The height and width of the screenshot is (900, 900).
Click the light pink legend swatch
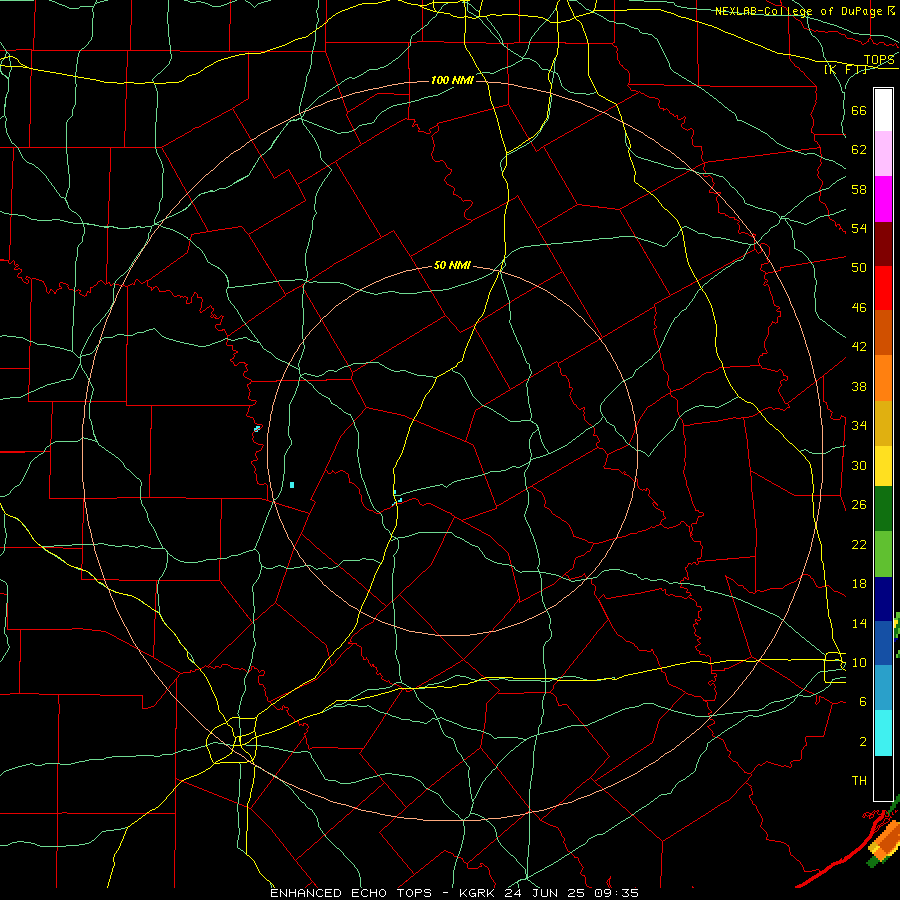(x=883, y=154)
